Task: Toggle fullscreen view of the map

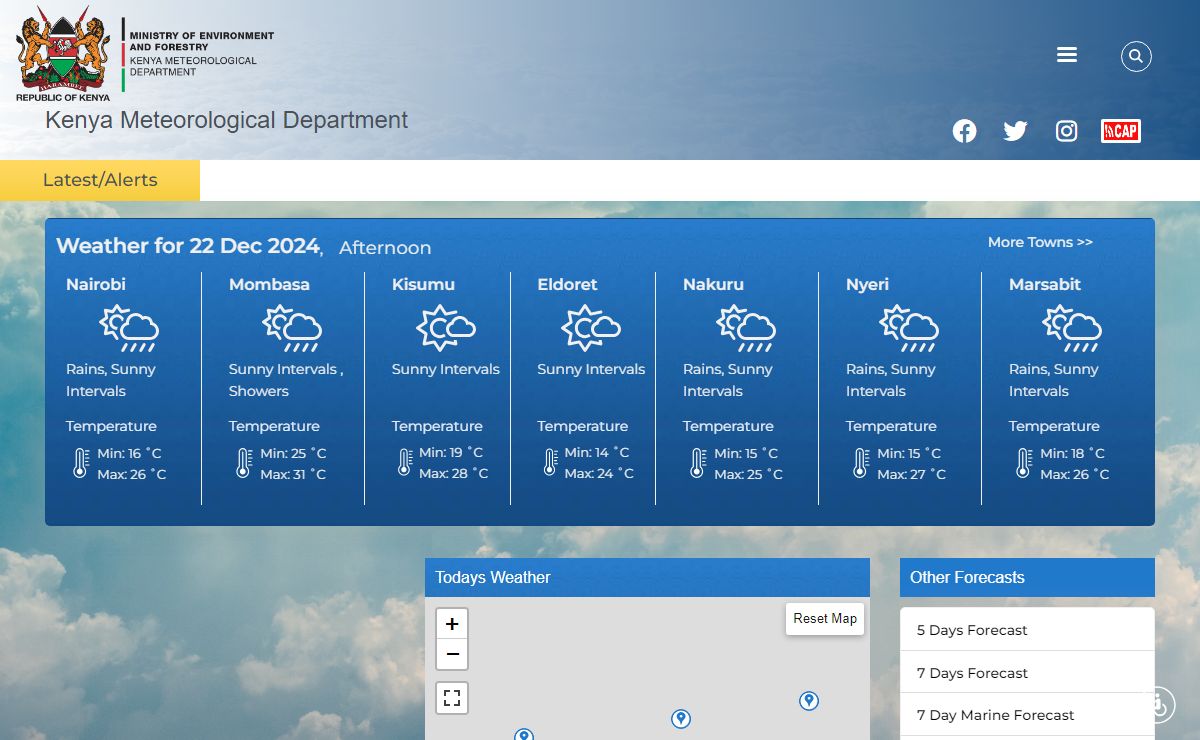Action: click(452, 698)
